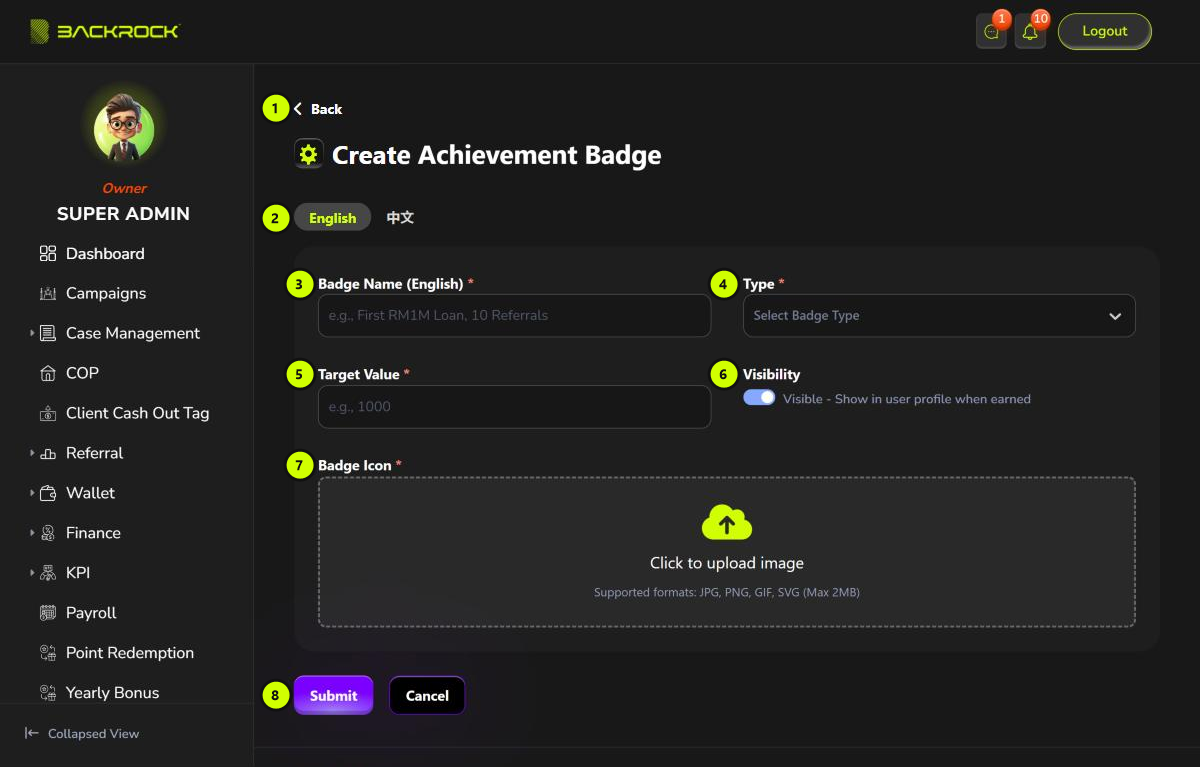
Task: Click the Submit button
Action: pos(333,695)
